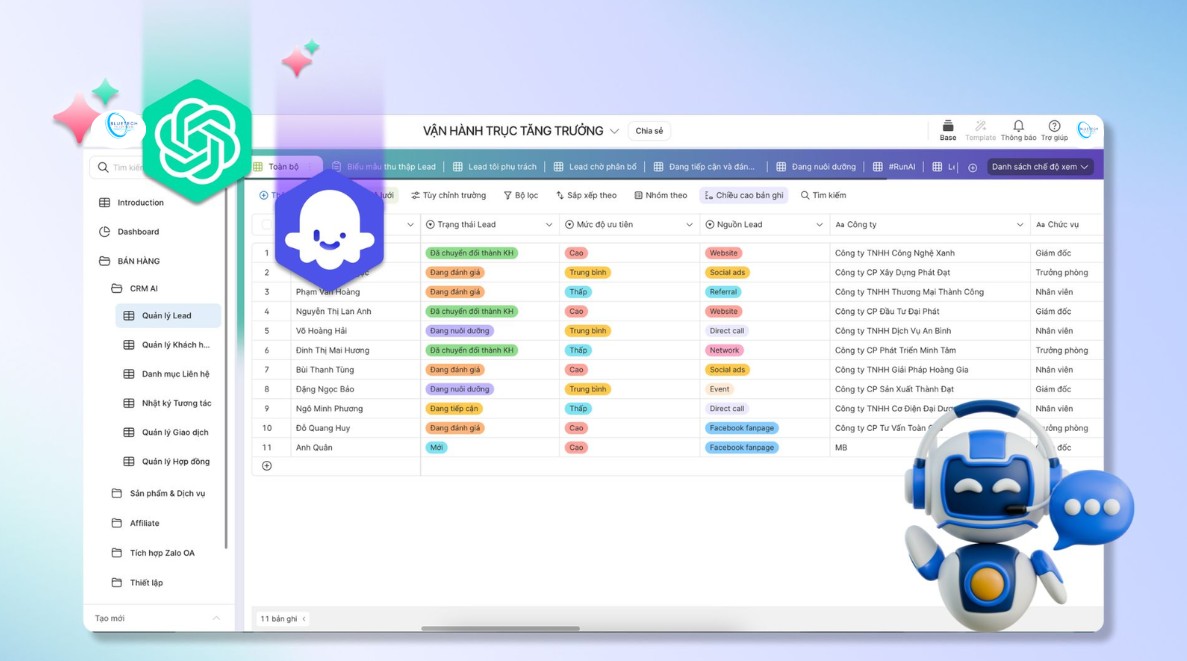Open the name column dropdown arrow
This screenshot has height=661, width=1187.
point(410,225)
